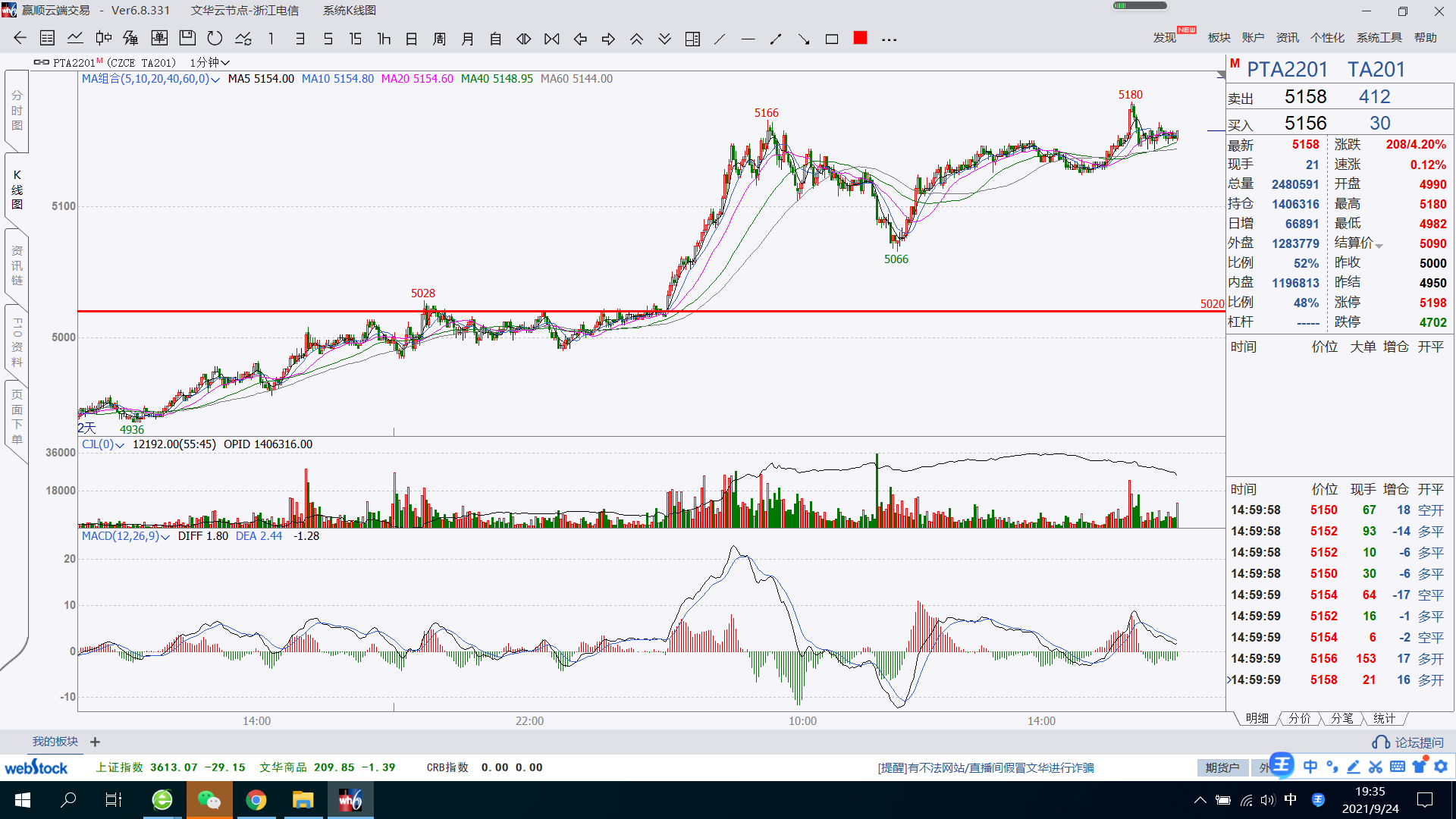Click the refresh circular arrow icon
The height and width of the screenshot is (819, 1456).
215,39
